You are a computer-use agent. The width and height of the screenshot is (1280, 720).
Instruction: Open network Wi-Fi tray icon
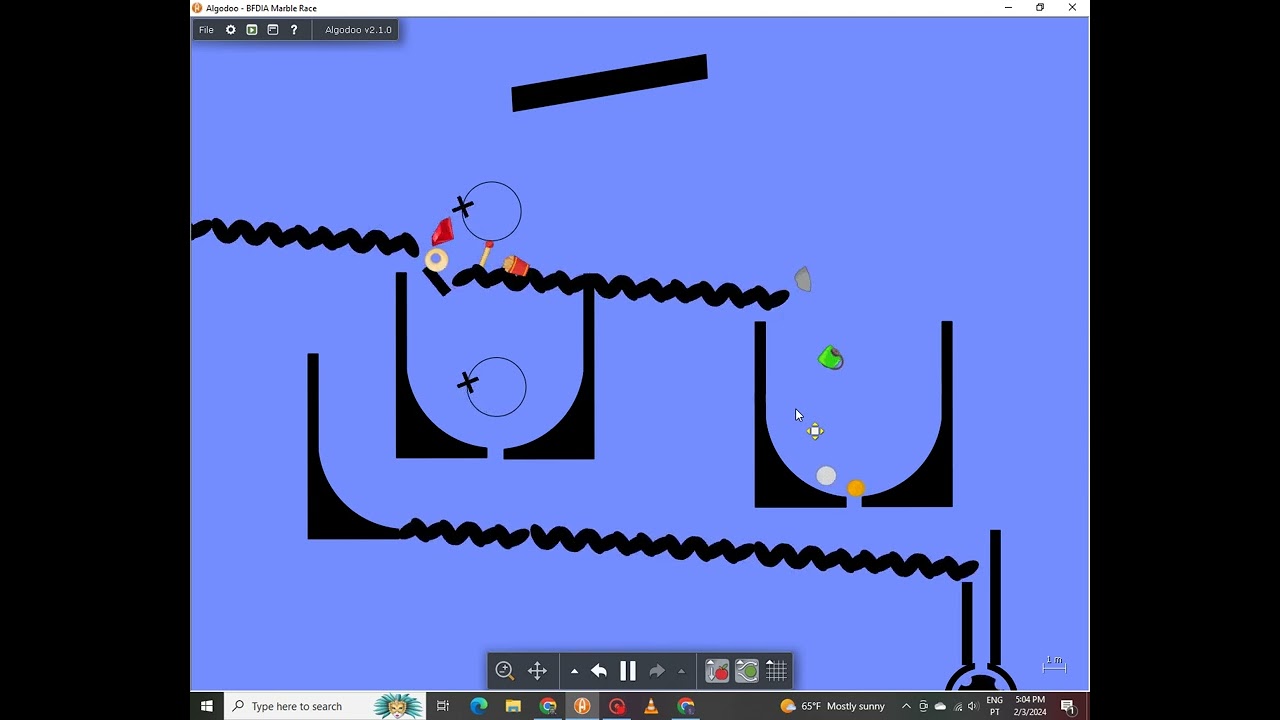[957, 706]
